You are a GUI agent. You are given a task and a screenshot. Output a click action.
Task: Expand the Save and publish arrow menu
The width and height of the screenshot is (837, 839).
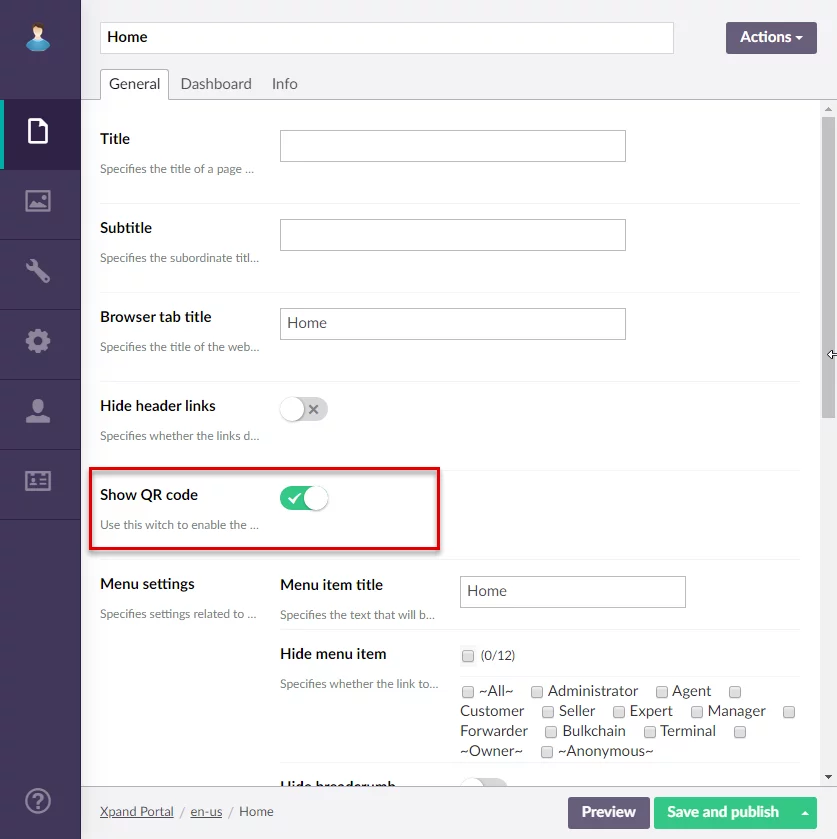[x=805, y=813]
